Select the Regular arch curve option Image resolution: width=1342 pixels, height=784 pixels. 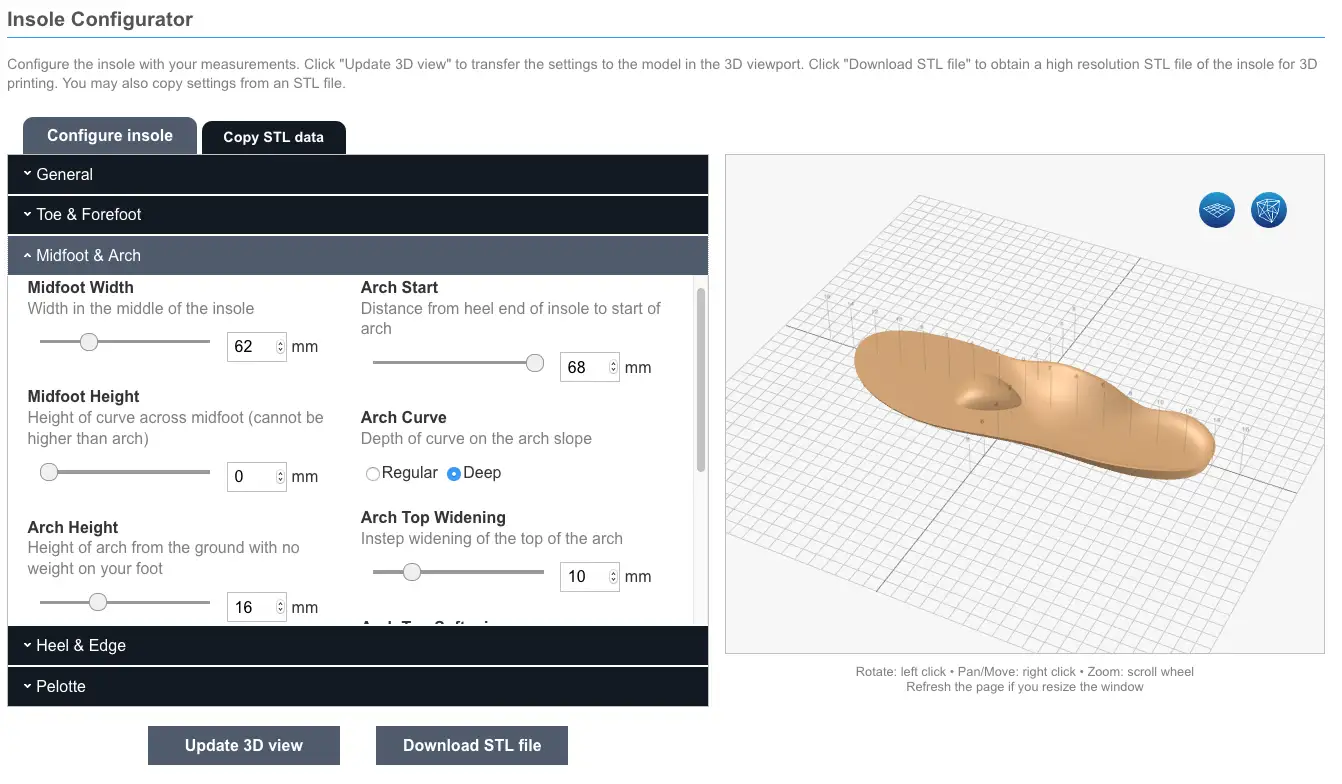point(373,474)
